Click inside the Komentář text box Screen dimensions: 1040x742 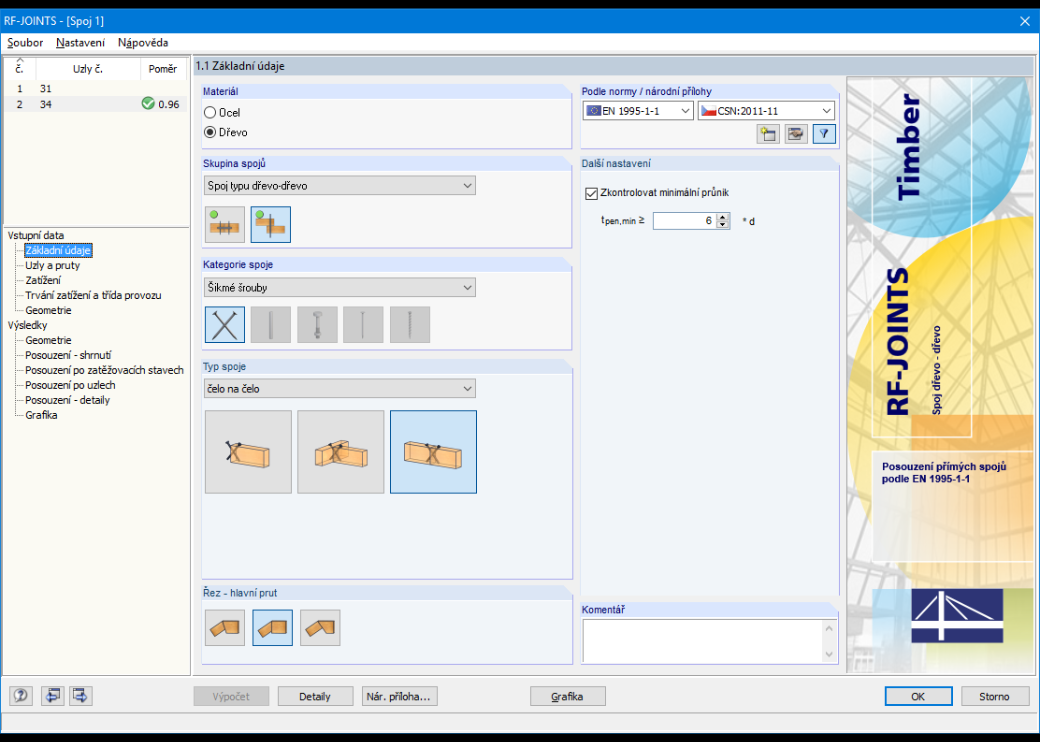[703, 641]
